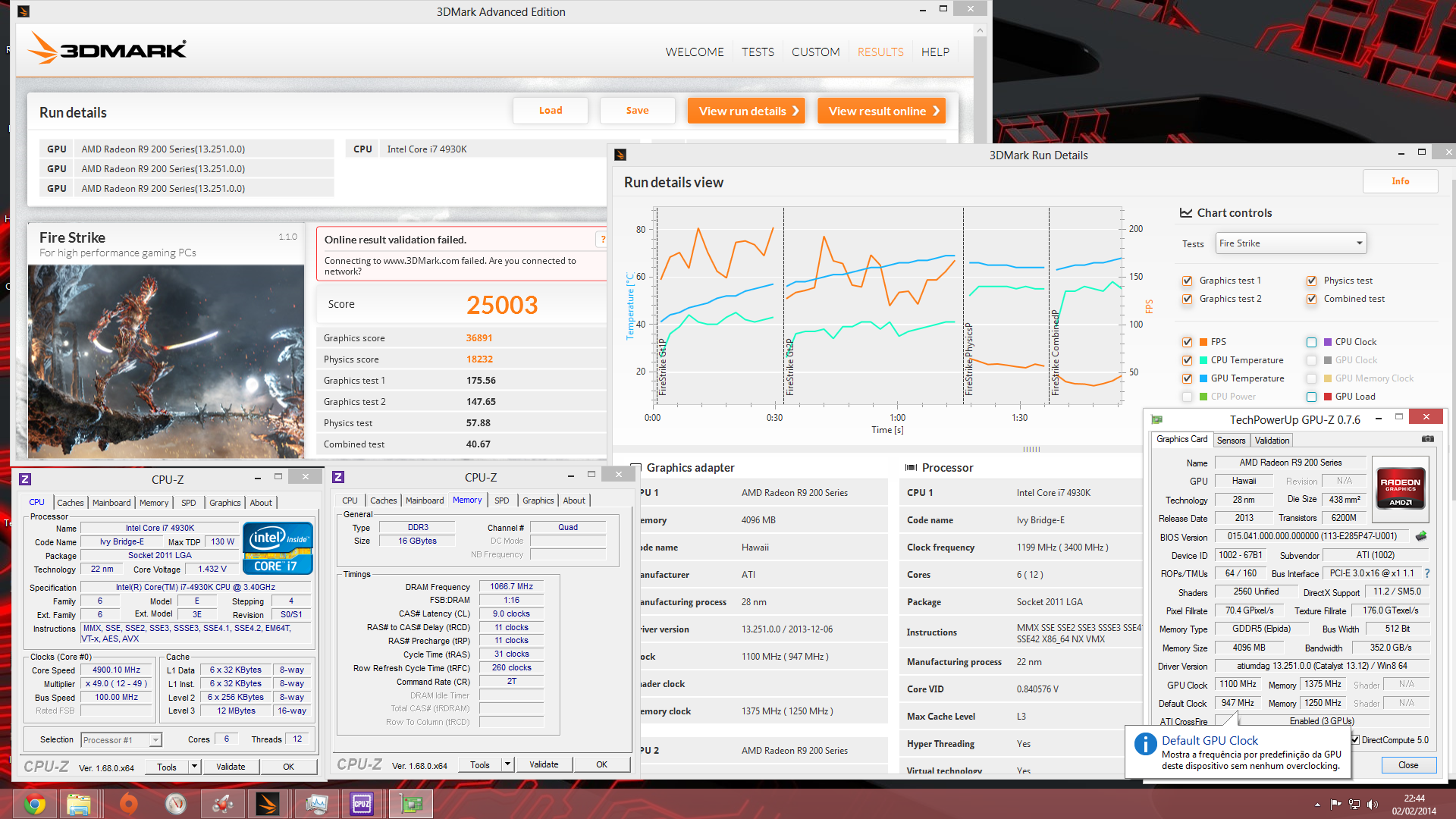The height and width of the screenshot is (819, 1456).
Task: Click the Intel Core i7 logo in CPU-Z
Action: point(278,548)
